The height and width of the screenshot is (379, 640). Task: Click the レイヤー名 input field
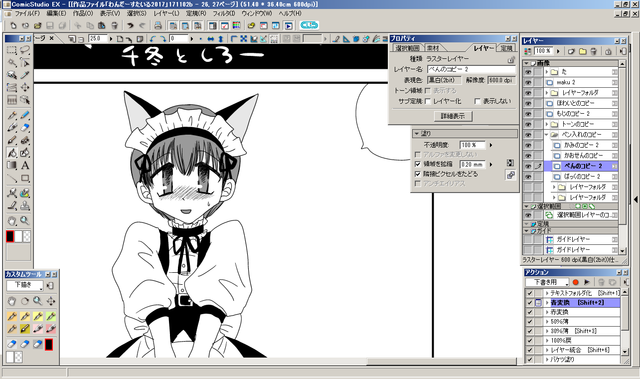[471, 69]
